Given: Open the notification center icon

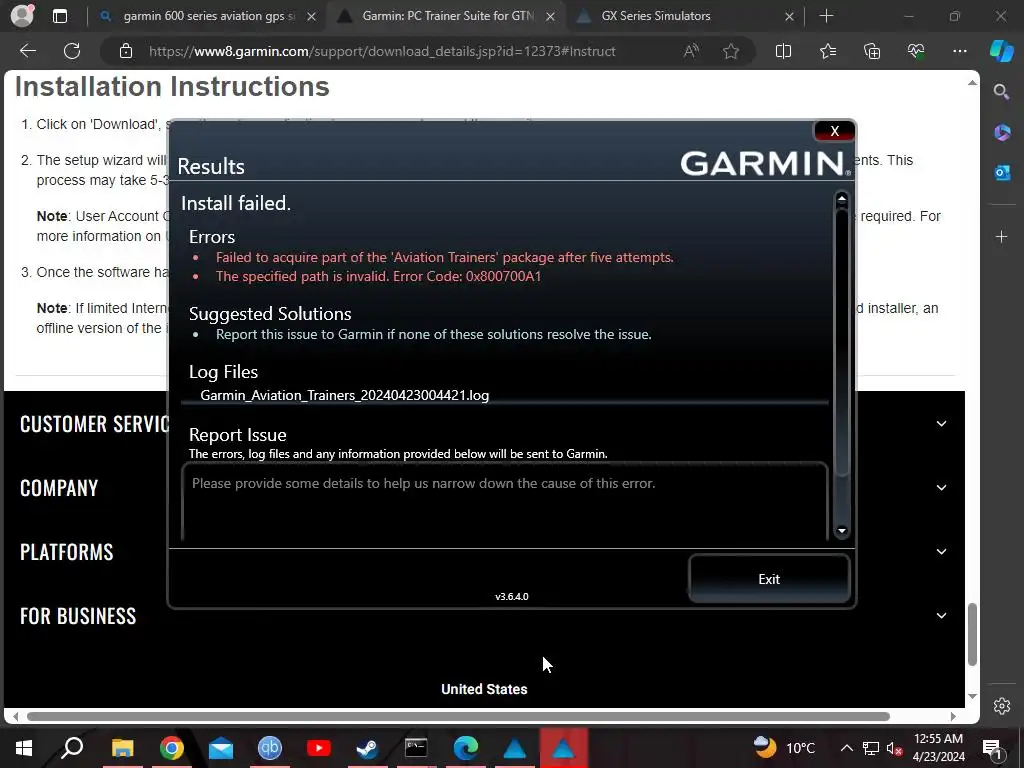Looking at the screenshot, I should click(x=992, y=748).
